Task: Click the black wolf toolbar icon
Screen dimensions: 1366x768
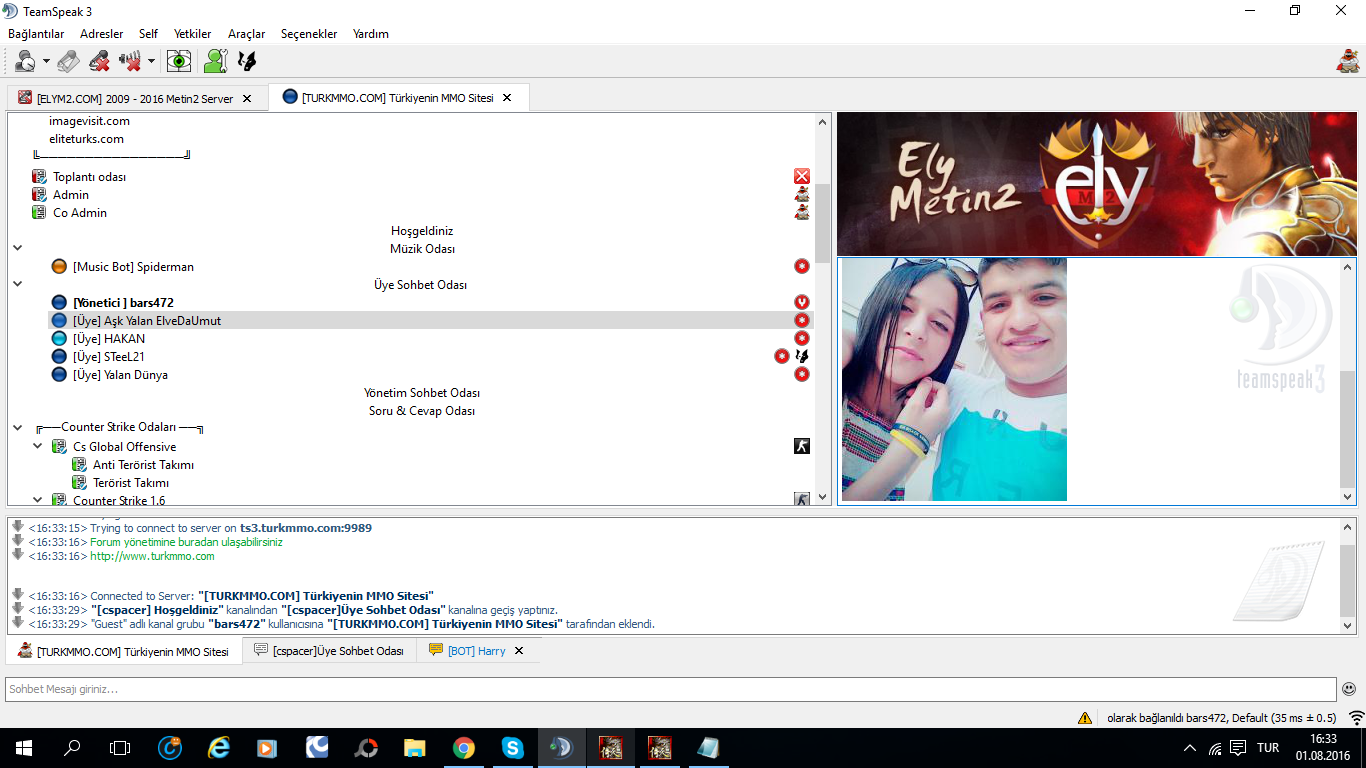Action: (x=246, y=61)
